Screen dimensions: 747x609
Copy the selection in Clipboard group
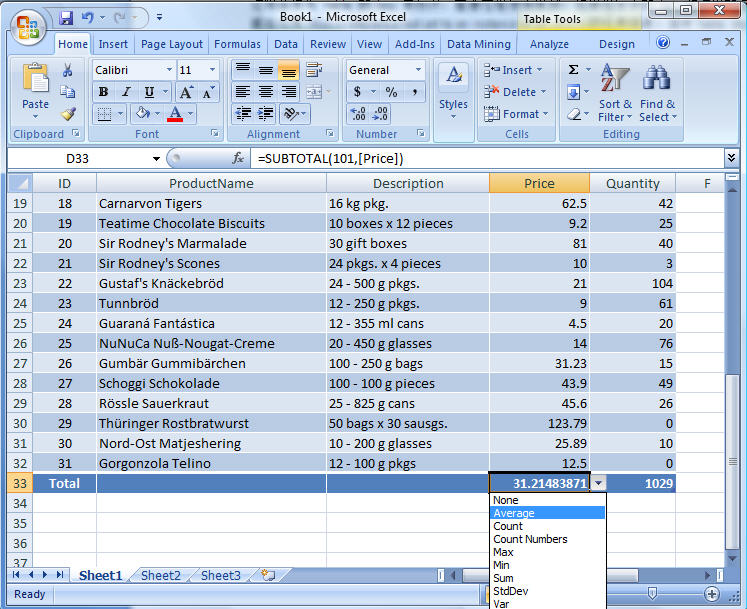pos(68,91)
